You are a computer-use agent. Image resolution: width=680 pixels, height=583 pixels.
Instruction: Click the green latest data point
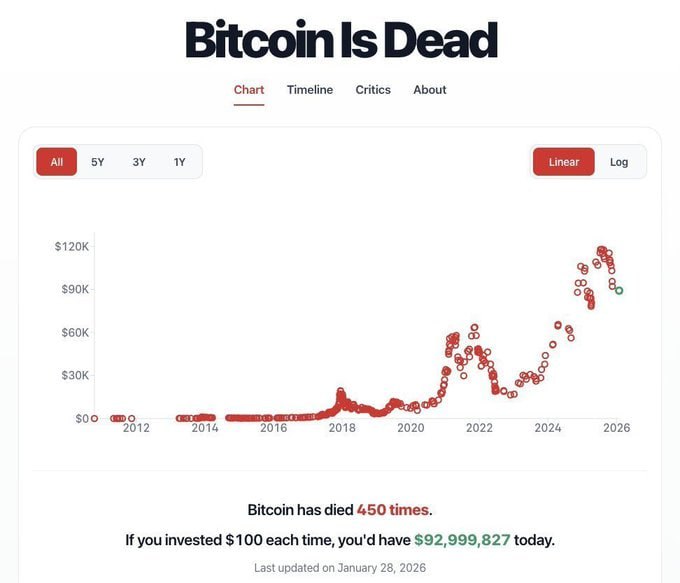click(619, 291)
